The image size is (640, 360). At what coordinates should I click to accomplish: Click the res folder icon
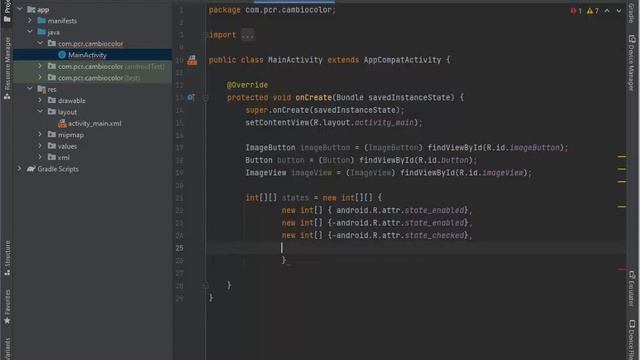pyautogui.click(x=41, y=89)
